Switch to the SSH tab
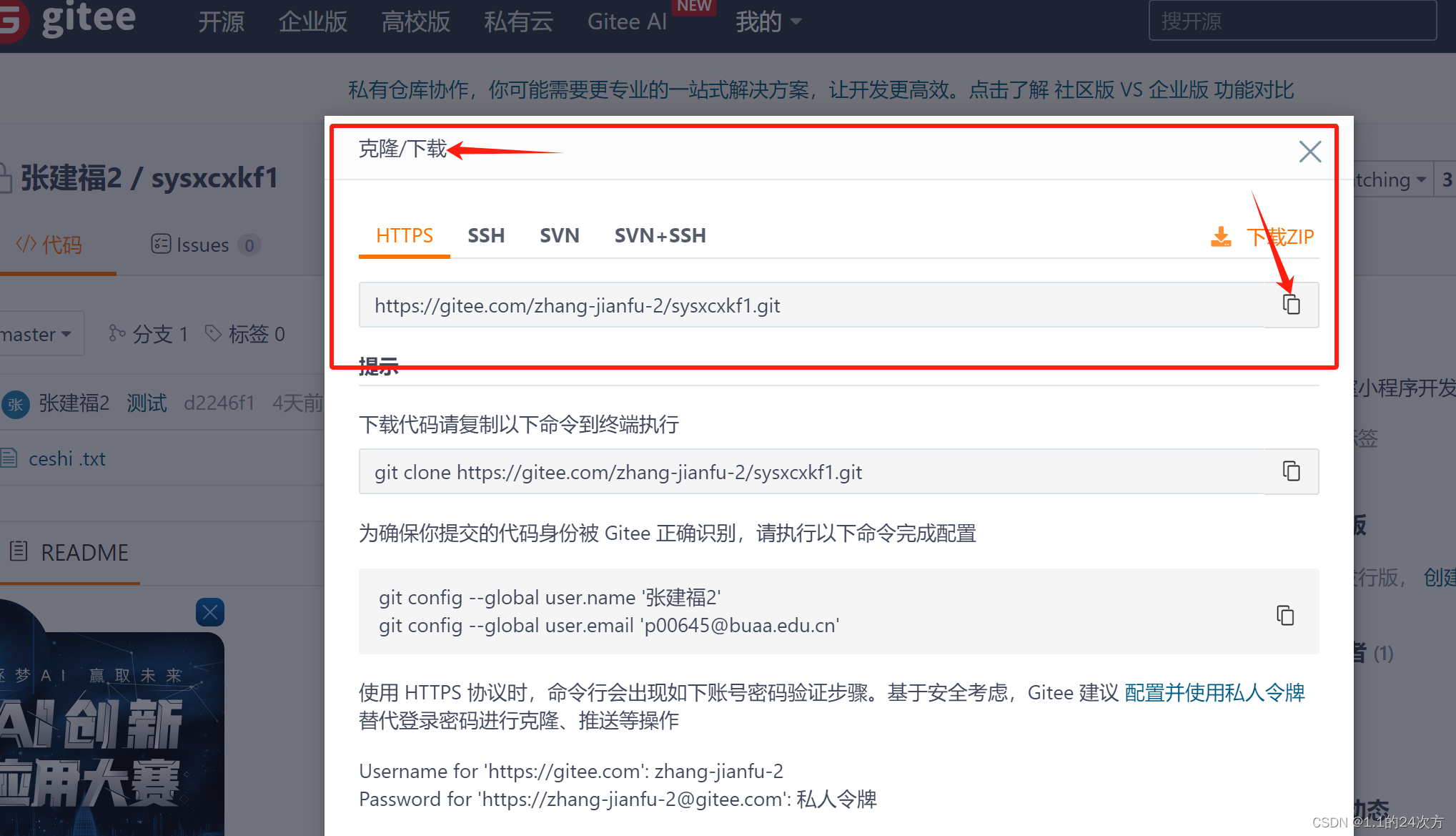The width and height of the screenshot is (1456, 836). point(486,236)
